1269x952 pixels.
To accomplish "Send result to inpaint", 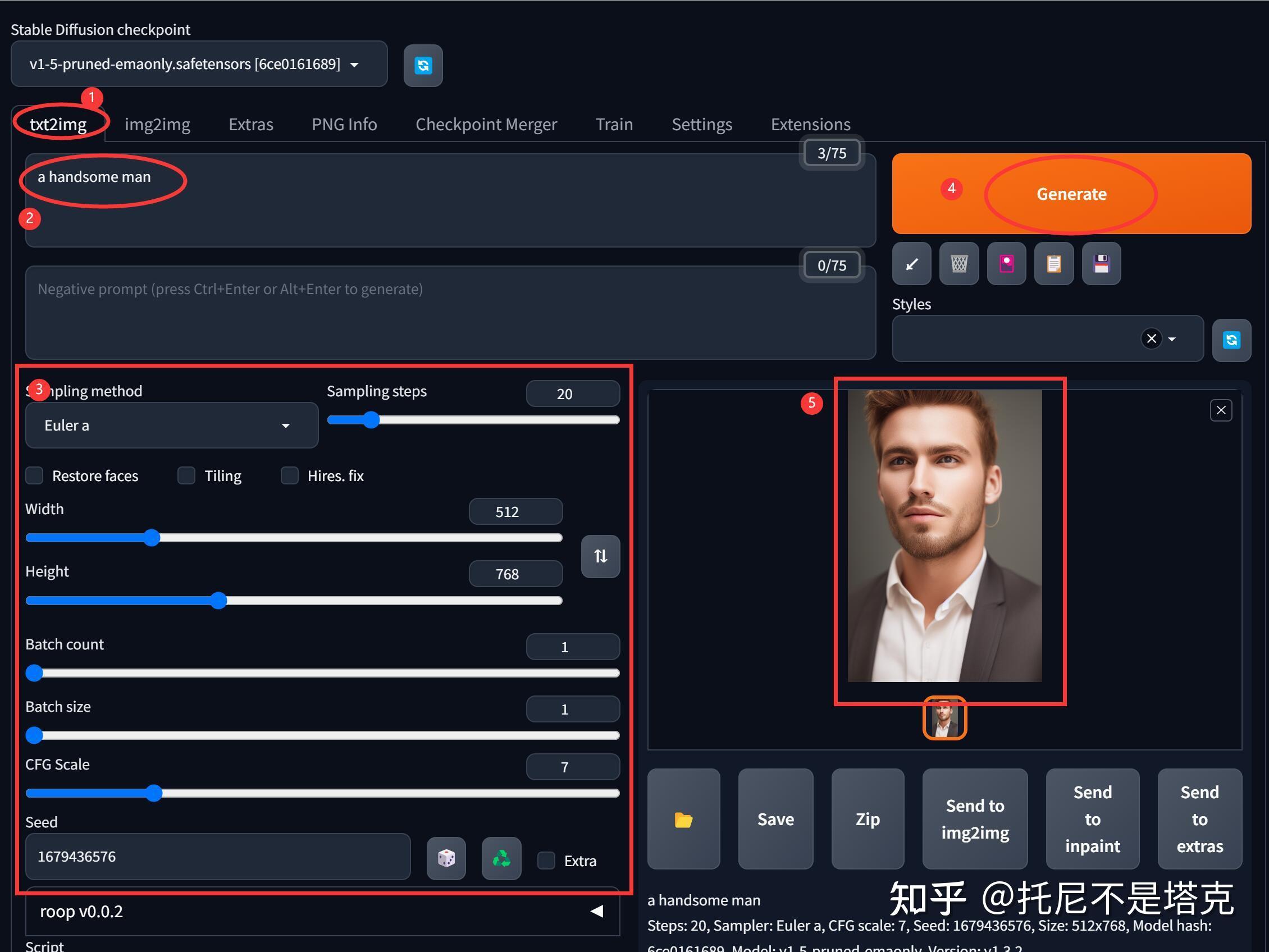I will [1092, 819].
